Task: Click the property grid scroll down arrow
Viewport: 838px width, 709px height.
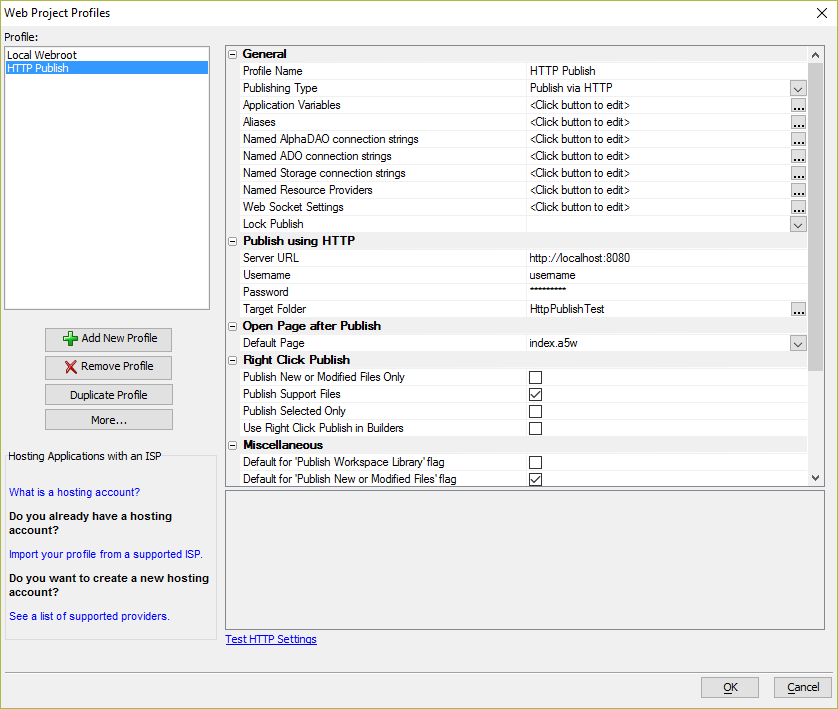Action: [815, 478]
